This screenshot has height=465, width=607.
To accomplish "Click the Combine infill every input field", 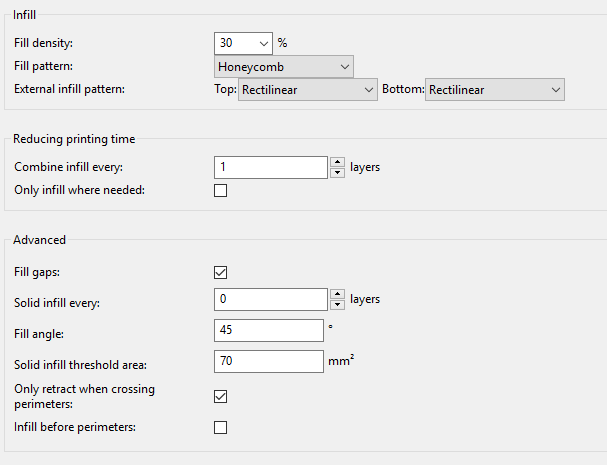I will coord(271,167).
